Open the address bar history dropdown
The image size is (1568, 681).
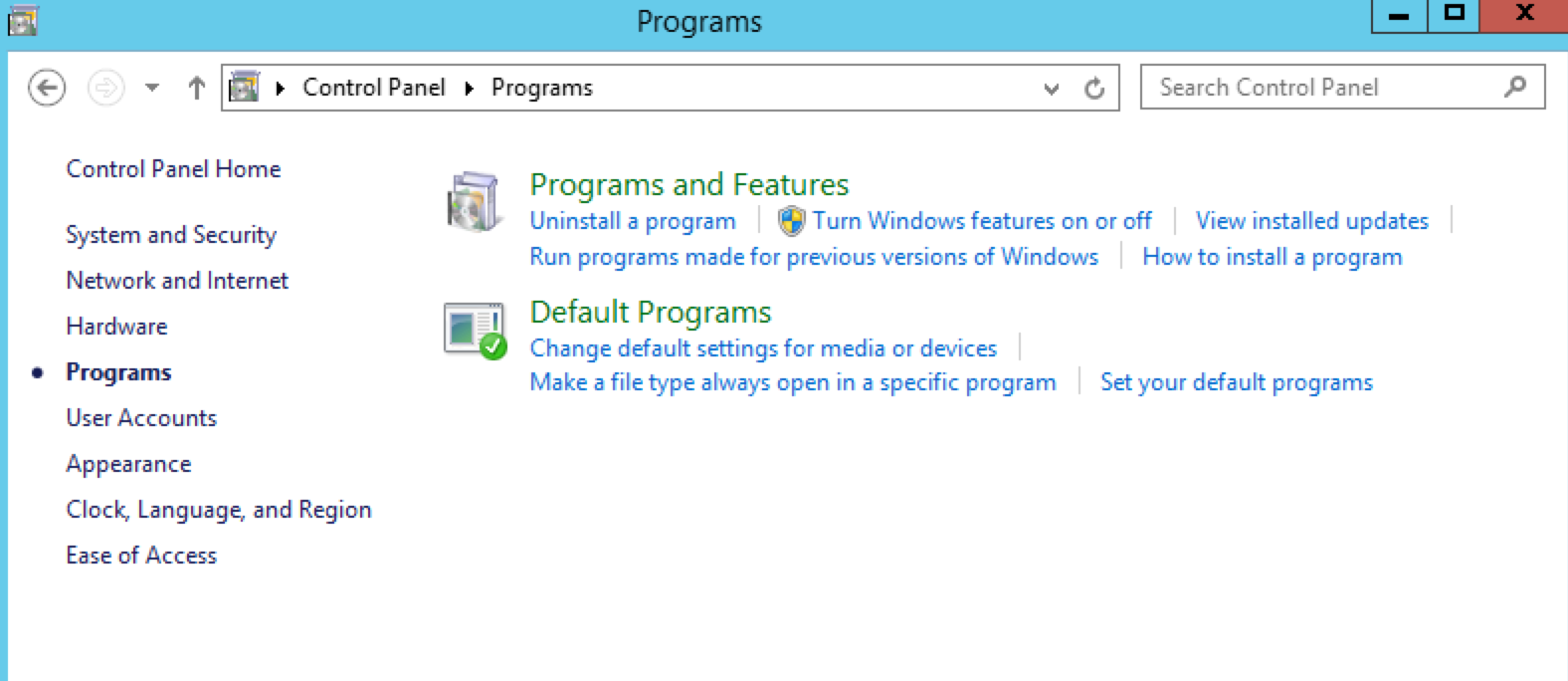(x=1052, y=89)
